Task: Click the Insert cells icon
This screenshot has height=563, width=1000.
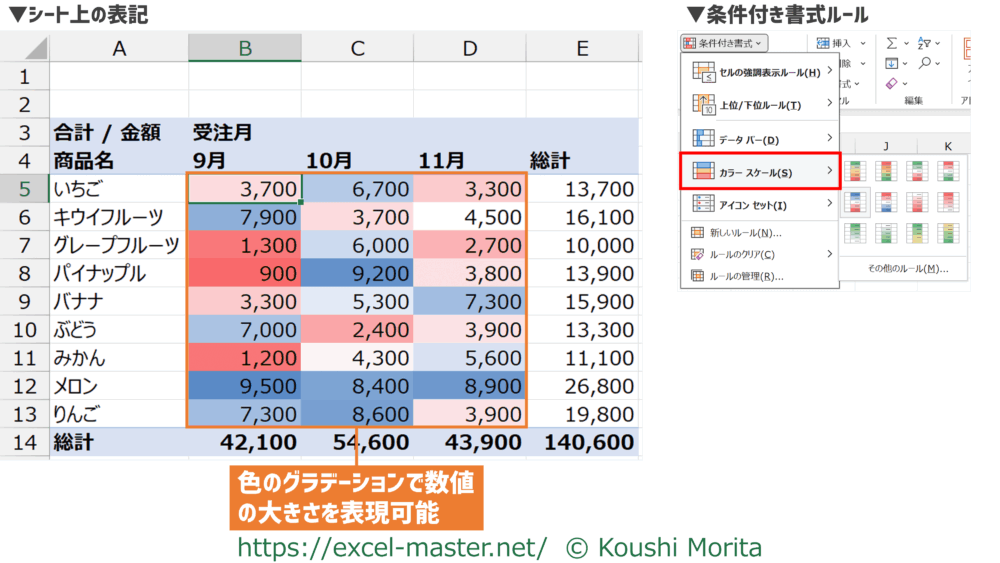Action: (824, 43)
